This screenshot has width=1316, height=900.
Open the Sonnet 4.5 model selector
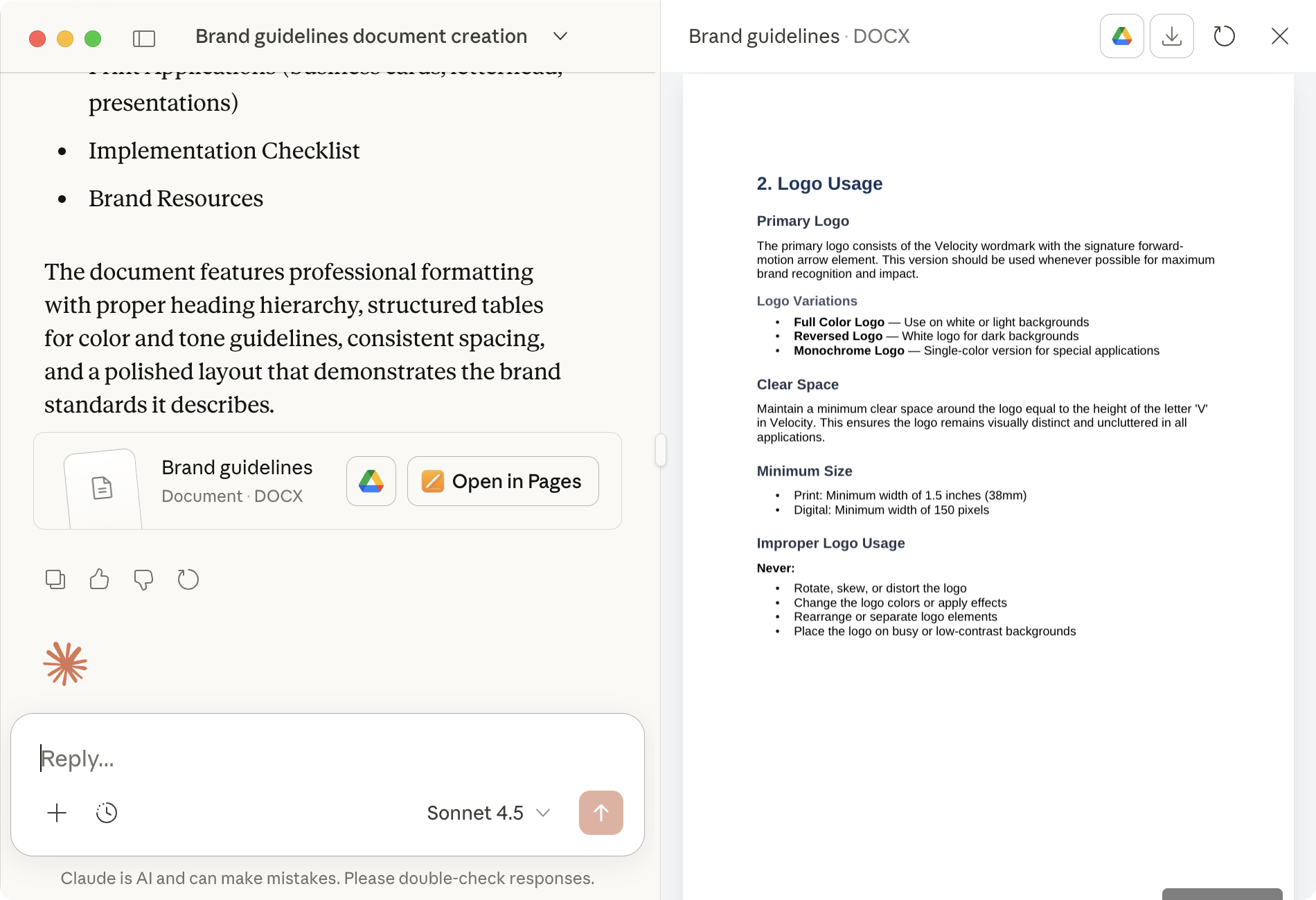[486, 813]
